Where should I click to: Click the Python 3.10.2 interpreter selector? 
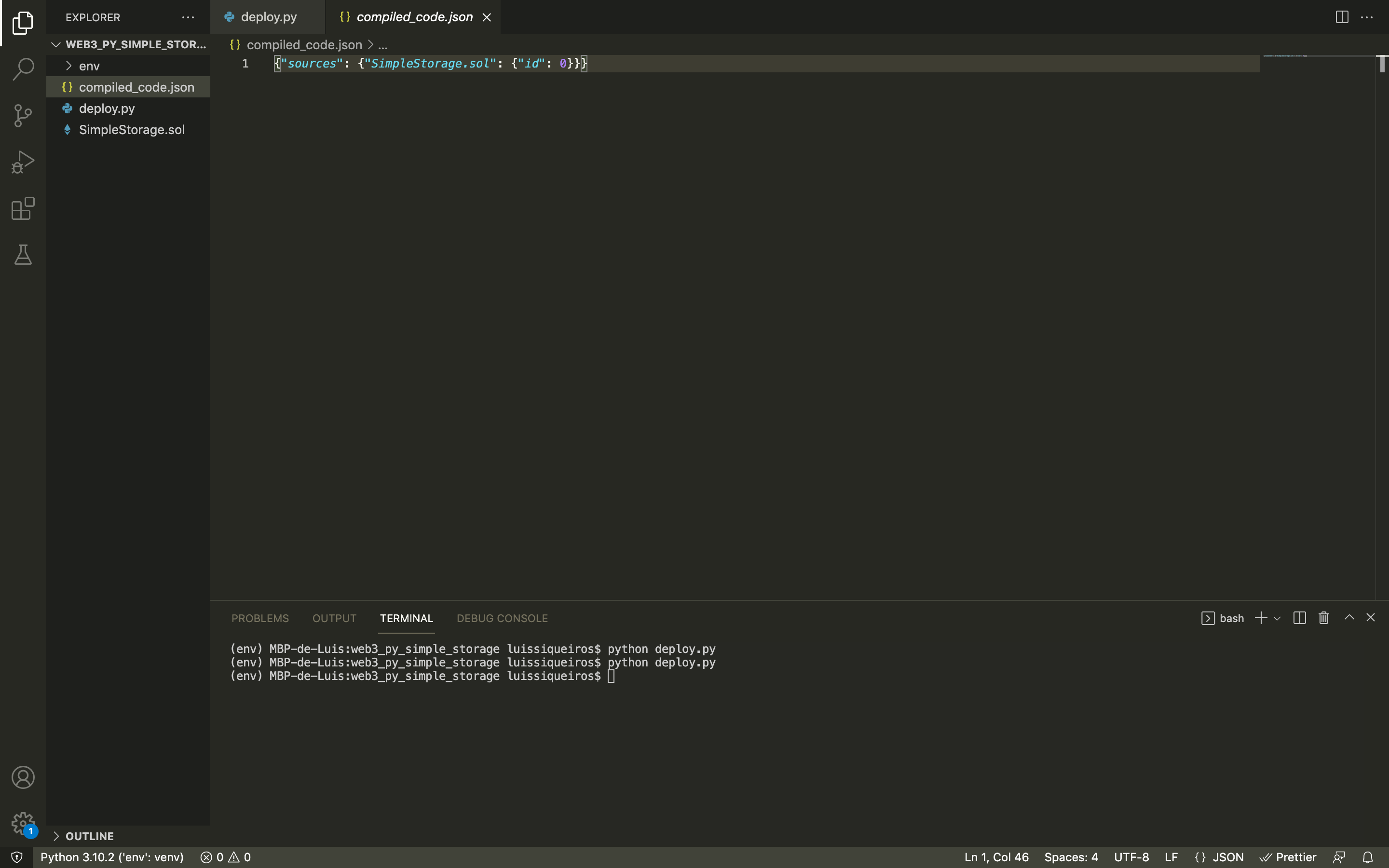click(112, 857)
